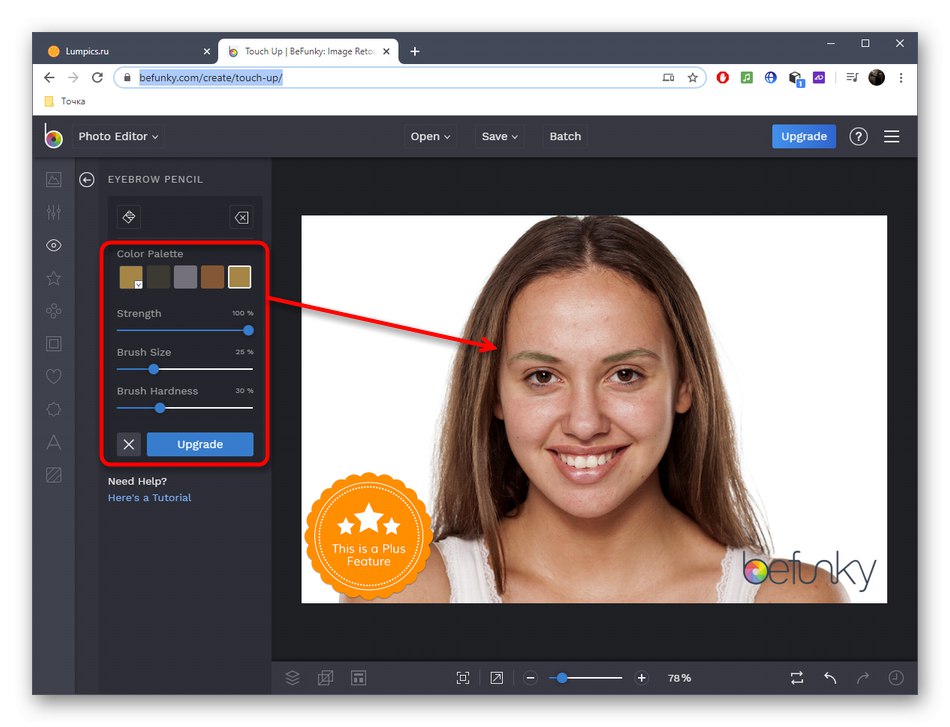Image resolution: width=950 pixels, height=727 pixels.
Task: Click the BeFunky logo
Action: point(53,136)
